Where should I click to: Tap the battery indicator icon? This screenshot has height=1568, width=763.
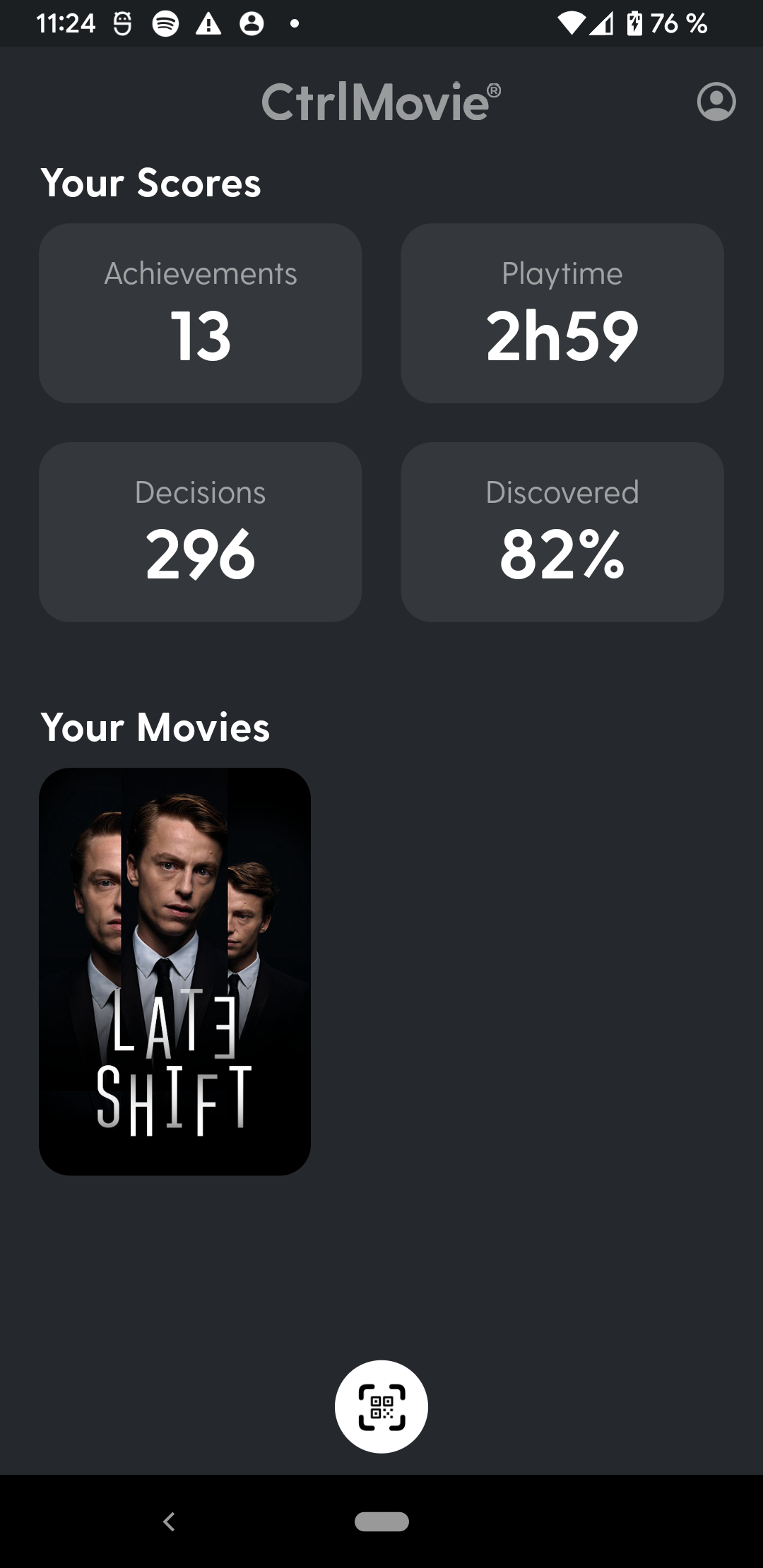tap(634, 24)
